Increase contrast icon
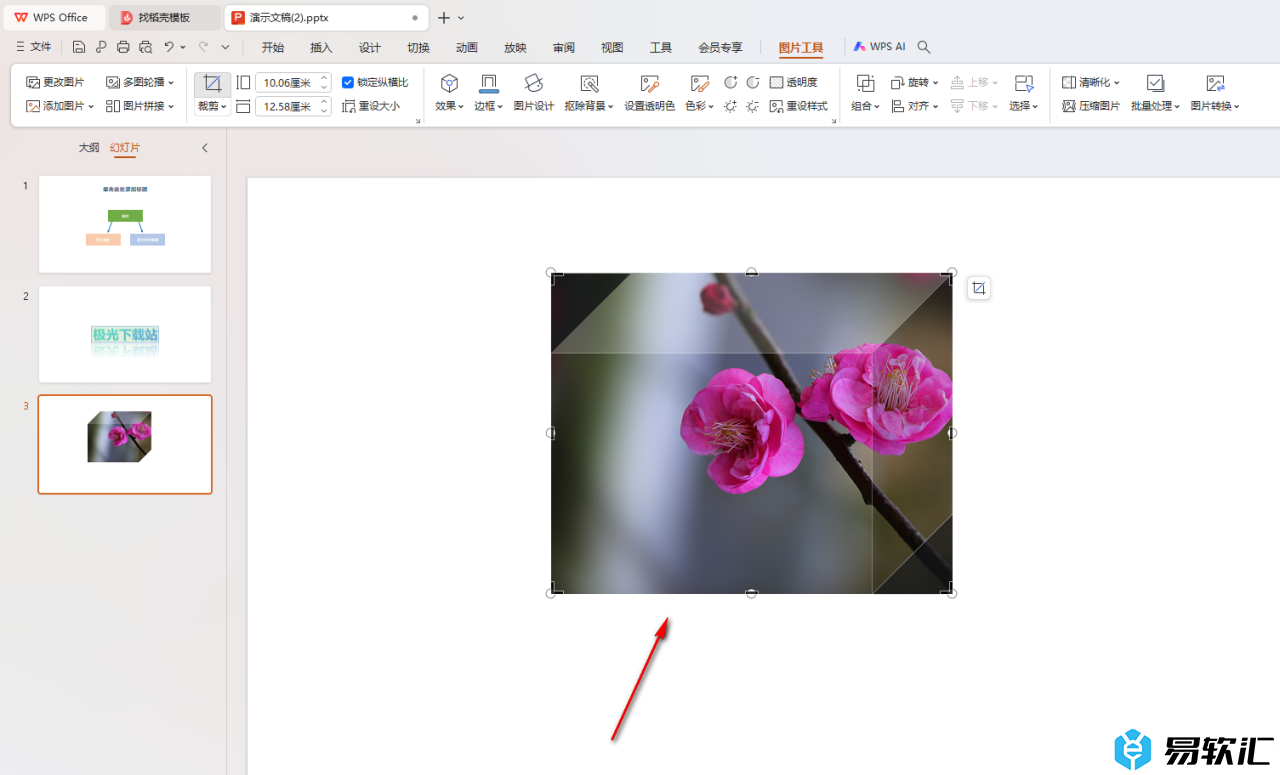The image size is (1280, 775). 731,82
